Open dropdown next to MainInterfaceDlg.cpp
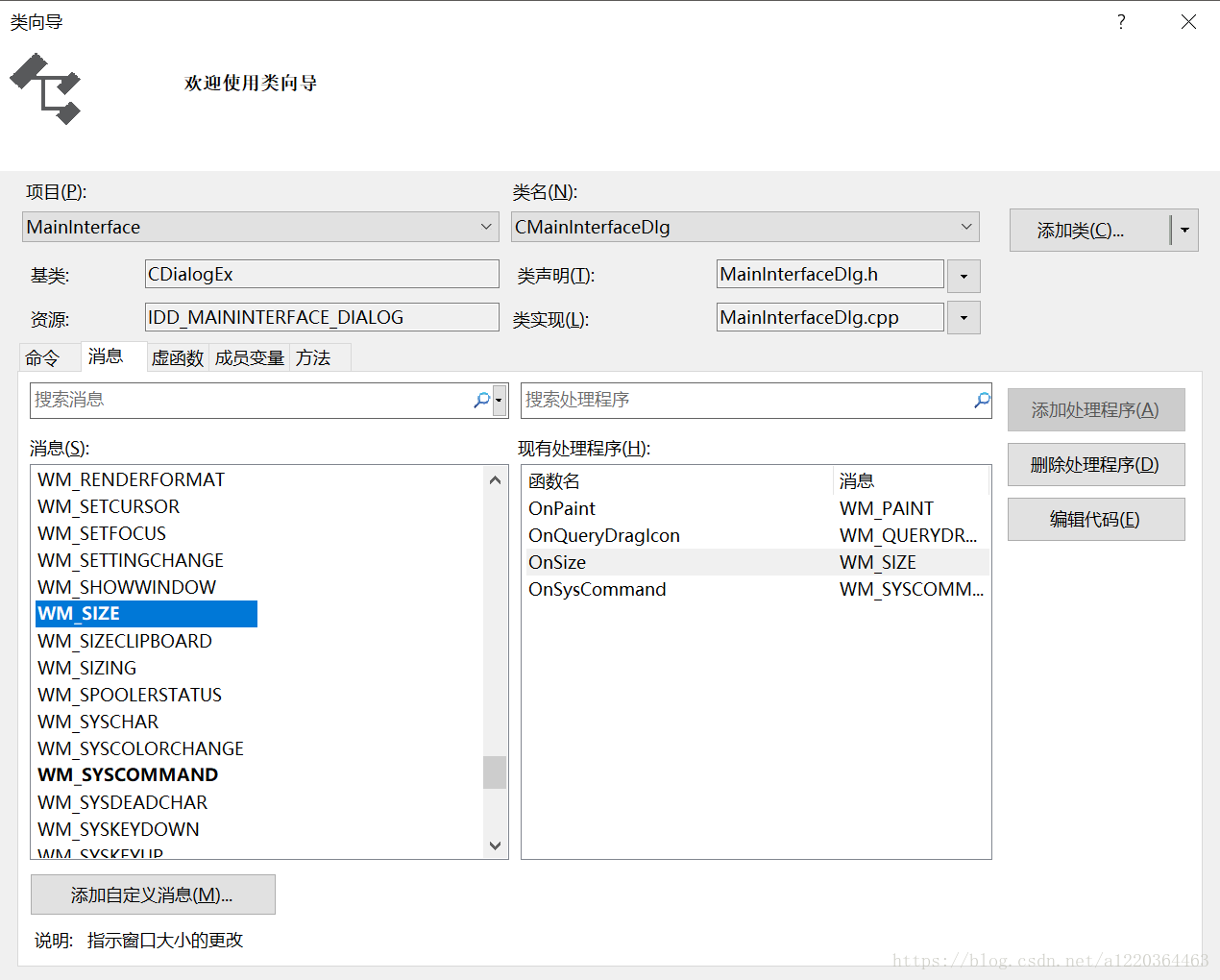This screenshot has width=1220, height=980. coord(964,318)
